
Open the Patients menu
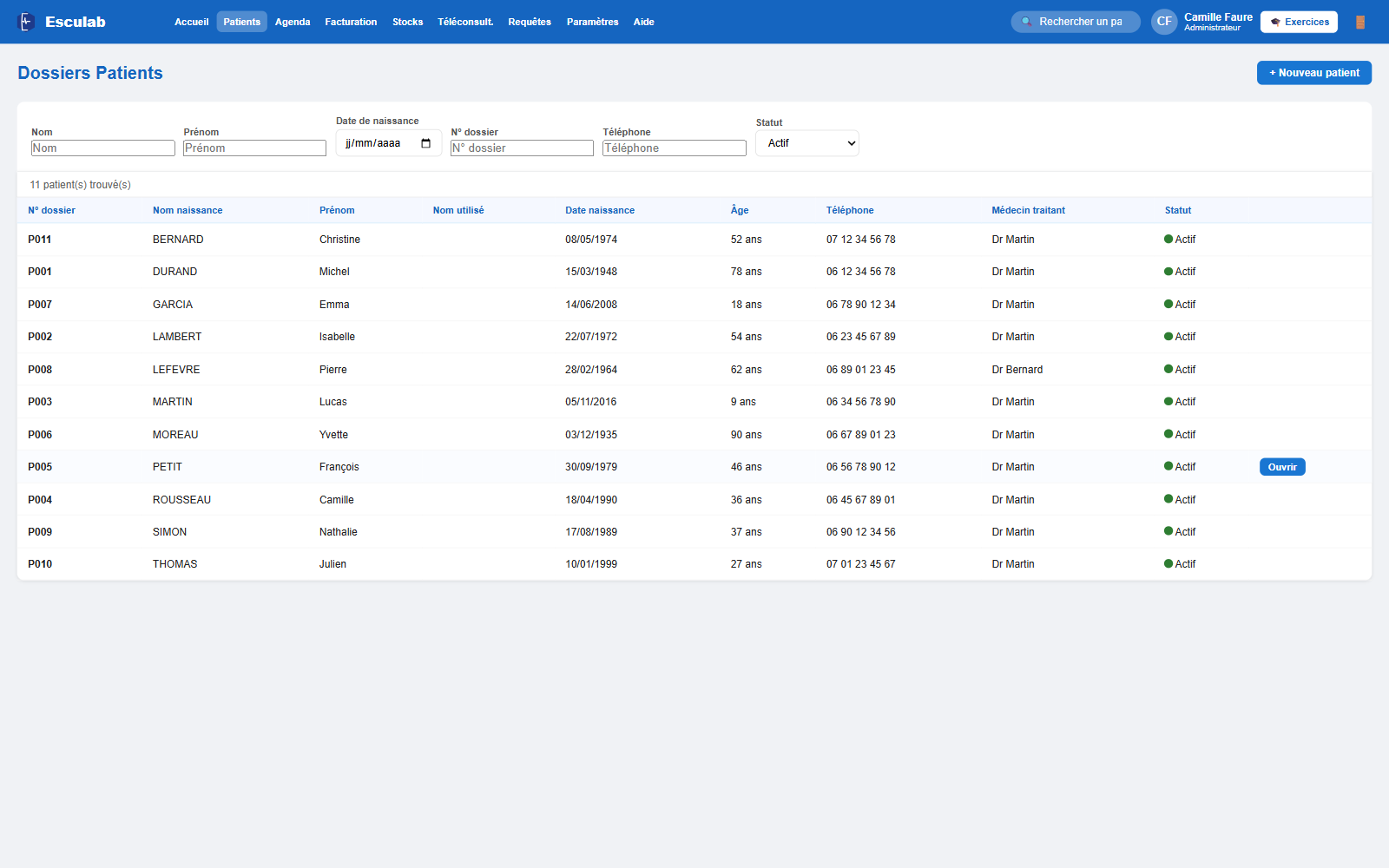[x=241, y=22]
